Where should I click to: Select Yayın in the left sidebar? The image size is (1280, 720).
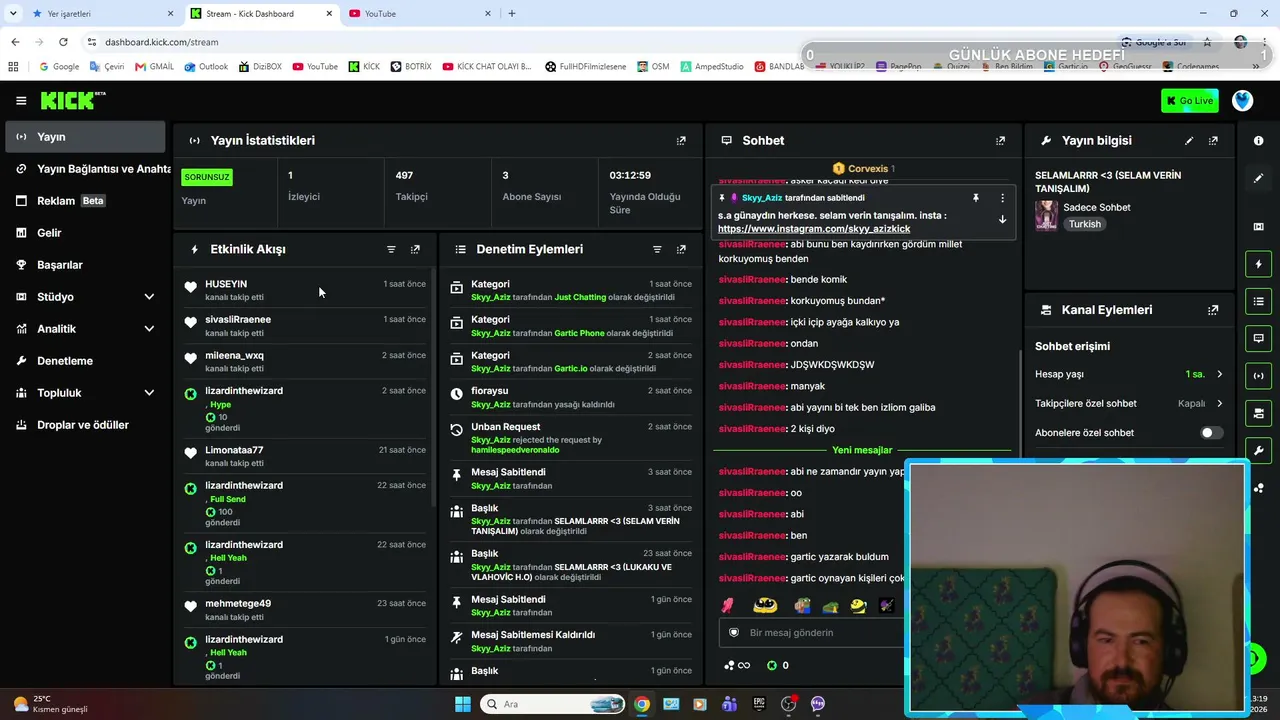[x=86, y=137]
